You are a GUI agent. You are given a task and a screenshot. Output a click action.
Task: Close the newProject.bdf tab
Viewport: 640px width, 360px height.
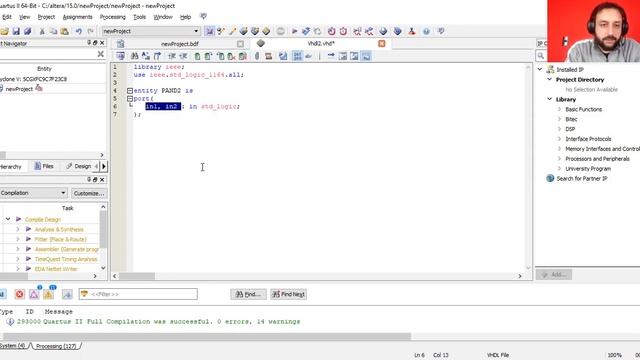click(x=240, y=44)
